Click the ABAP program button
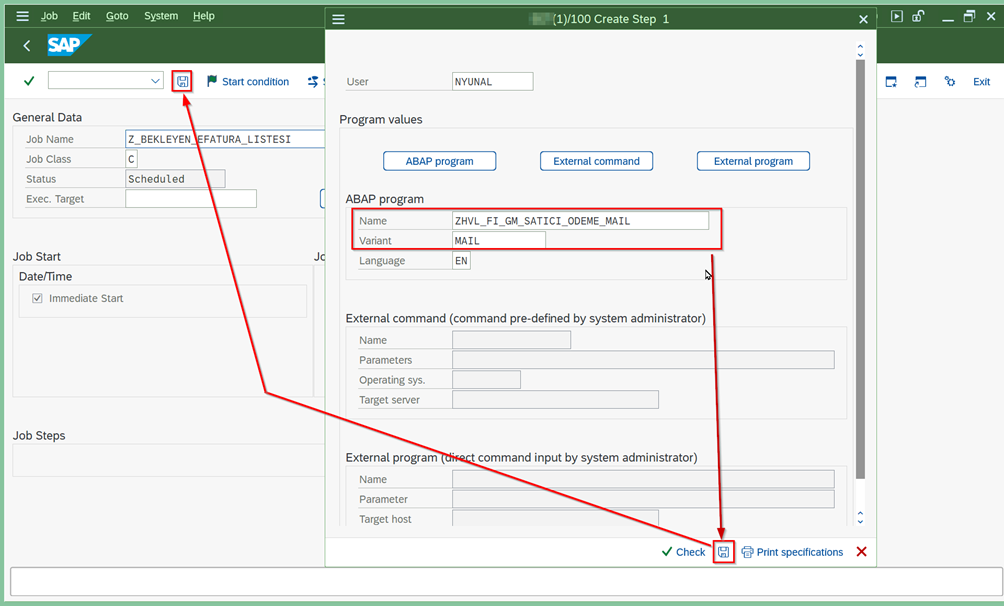 click(439, 161)
